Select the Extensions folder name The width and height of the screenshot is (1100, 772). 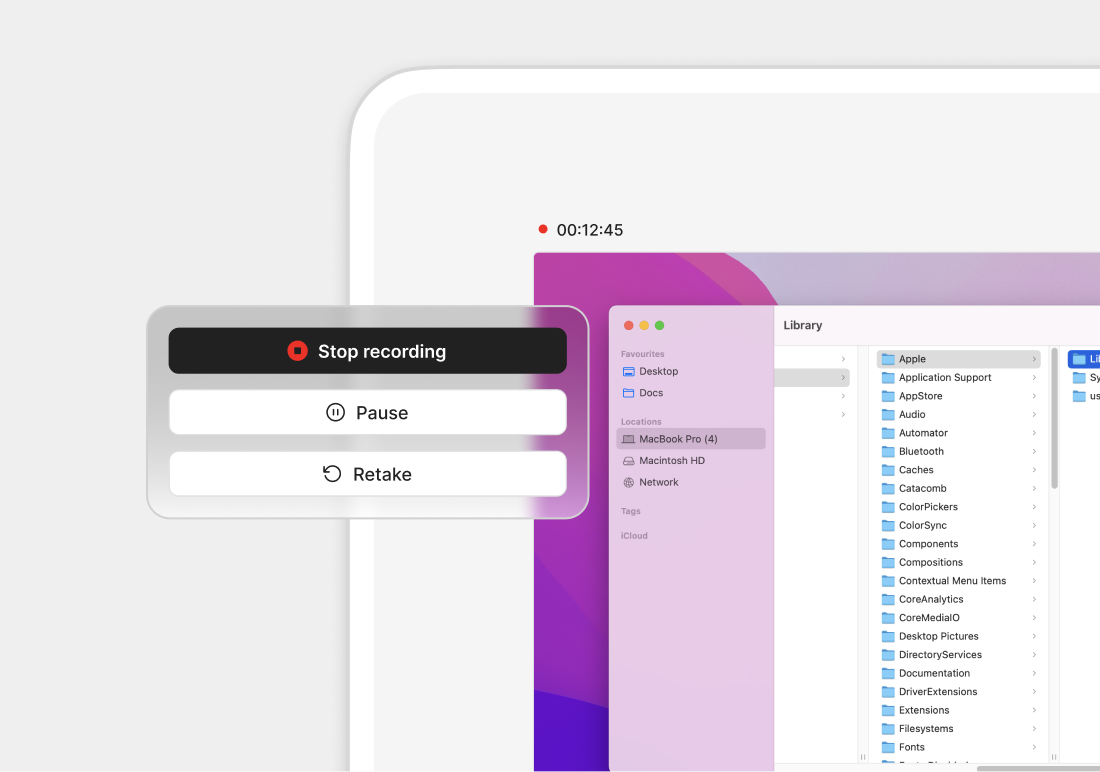(x=924, y=710)
